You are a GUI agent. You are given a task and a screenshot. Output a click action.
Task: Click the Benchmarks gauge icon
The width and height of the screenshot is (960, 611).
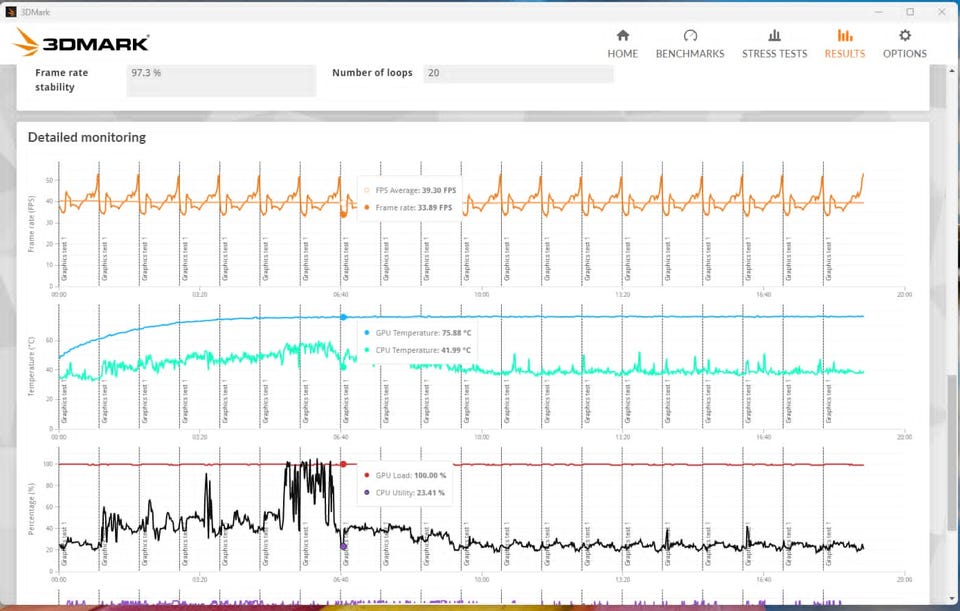point(690,35)
